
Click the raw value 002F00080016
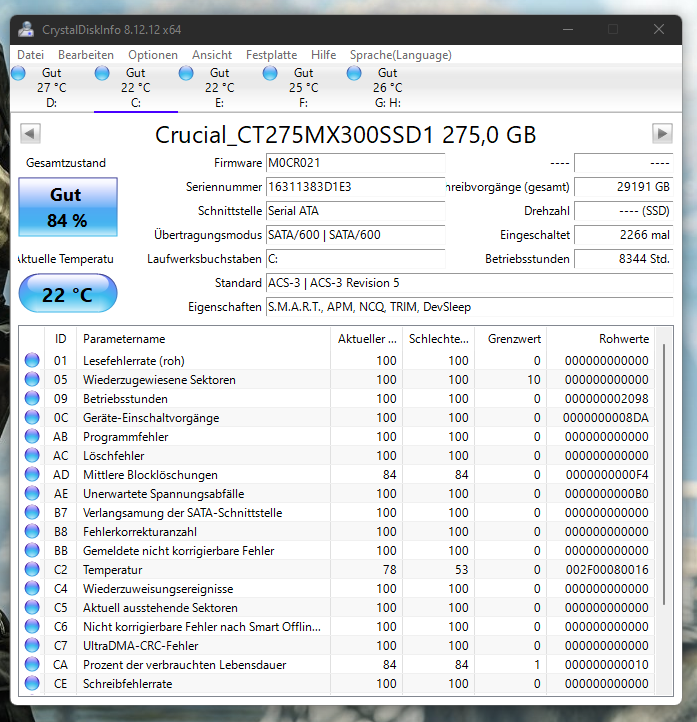pyautogui.click(x=607, y=570)
